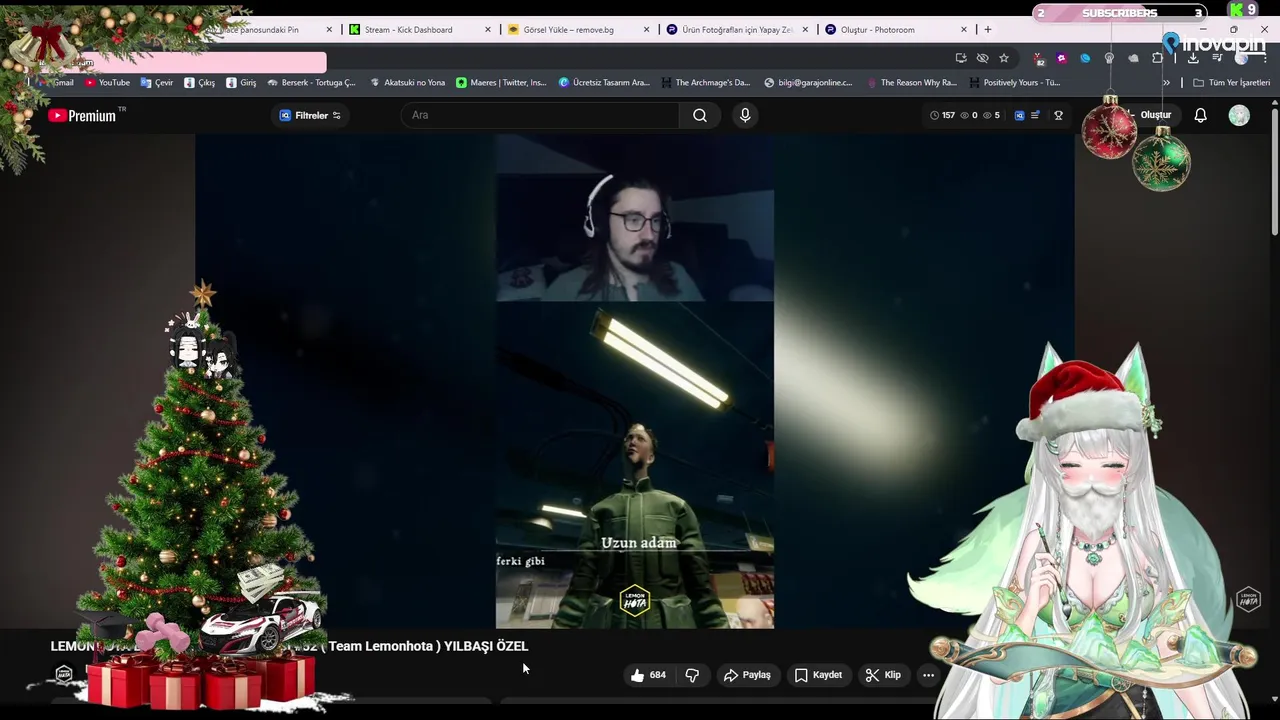
Task: Switch to Oluştur - Photoroom tab
Action: click(878, 30)
